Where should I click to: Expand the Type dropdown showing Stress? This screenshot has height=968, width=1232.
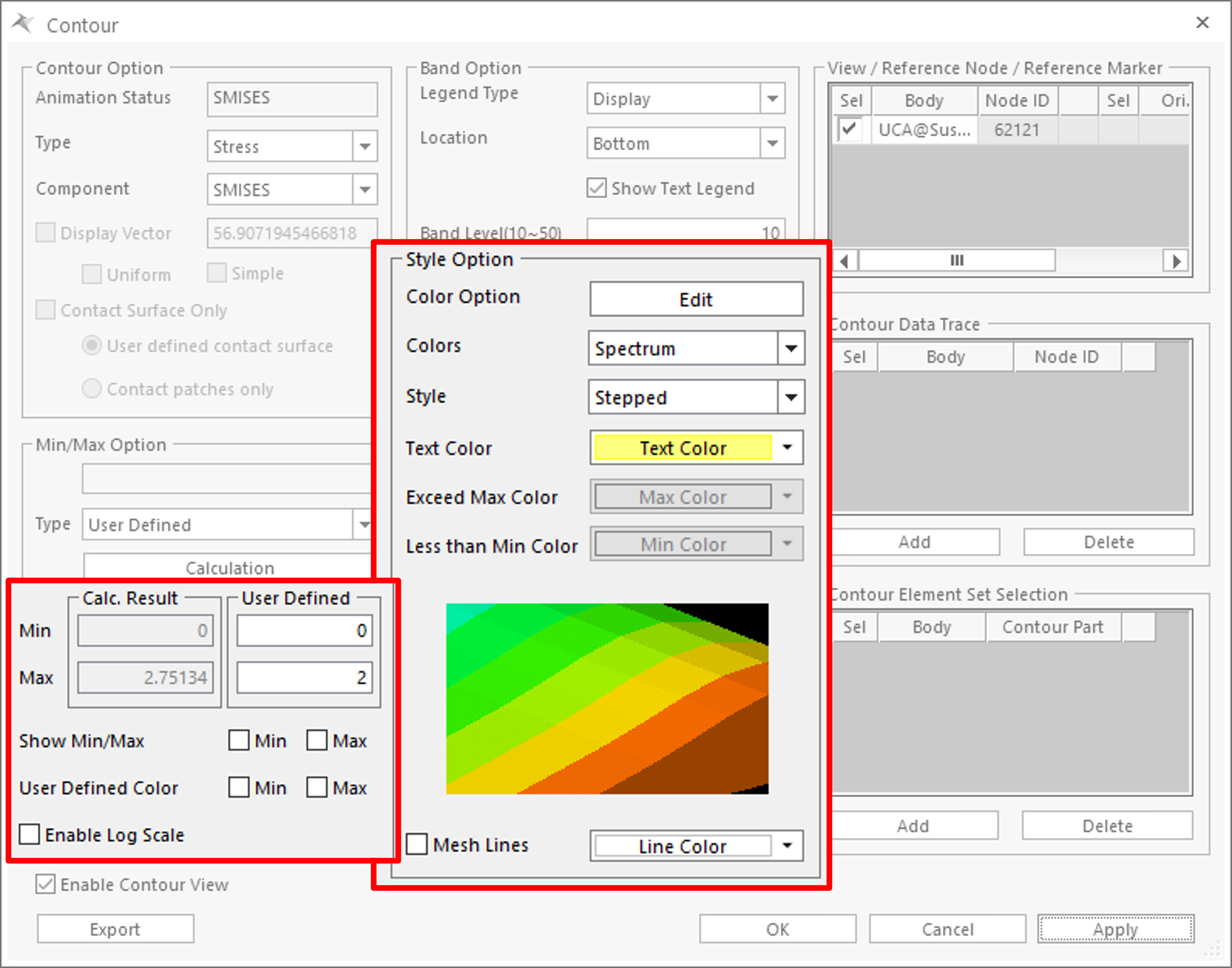364,146
